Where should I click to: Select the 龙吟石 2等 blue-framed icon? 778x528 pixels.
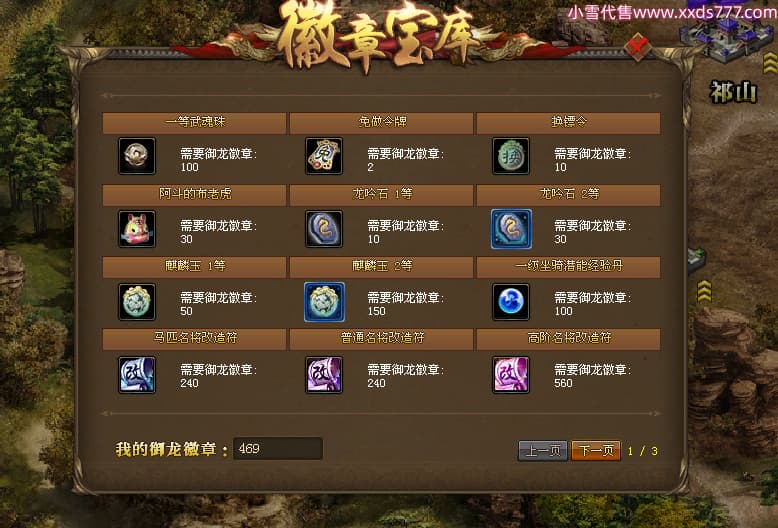[x=511, y=229]
